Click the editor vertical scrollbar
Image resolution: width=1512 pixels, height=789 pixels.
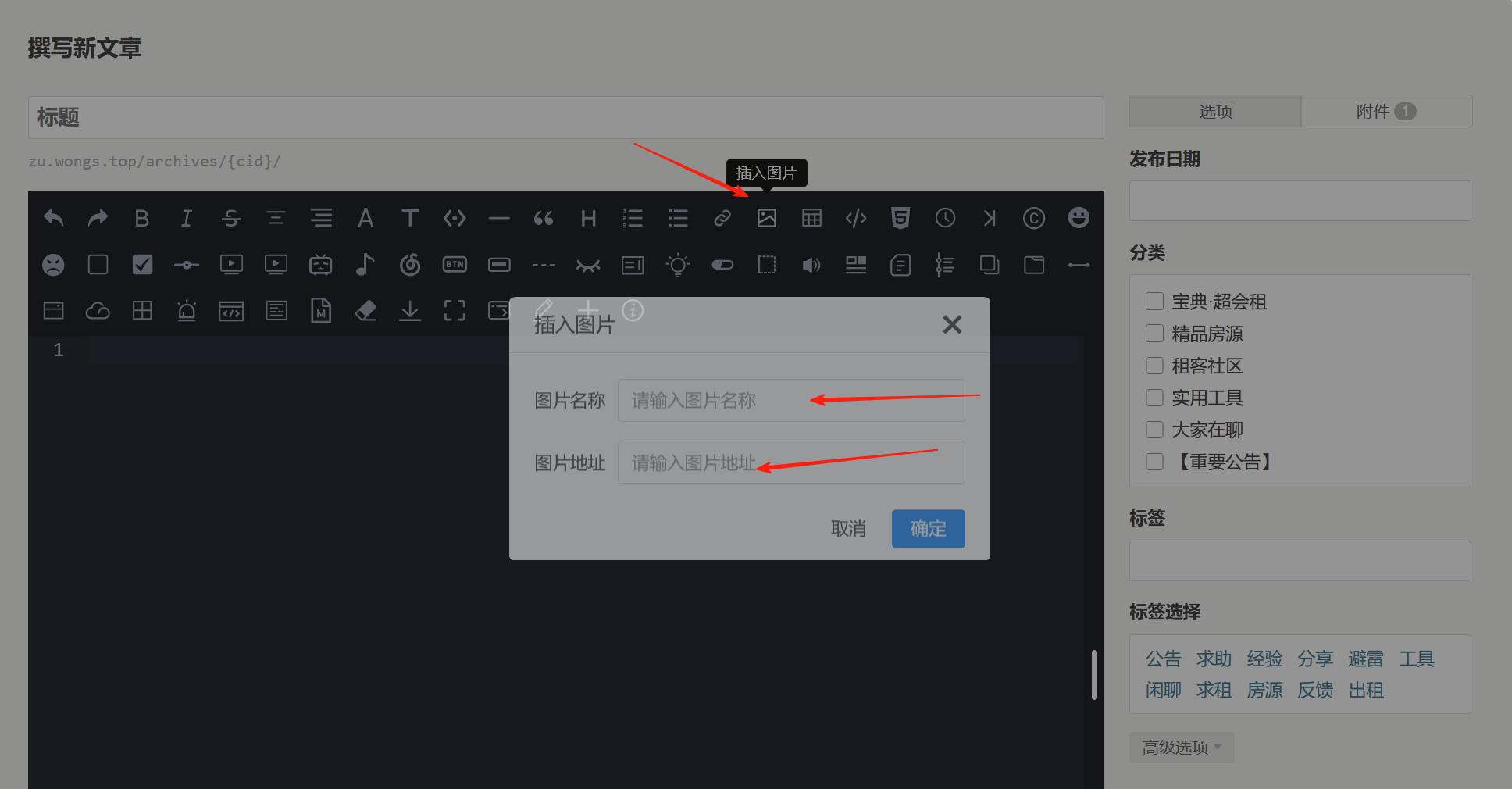click(1093, 674)
